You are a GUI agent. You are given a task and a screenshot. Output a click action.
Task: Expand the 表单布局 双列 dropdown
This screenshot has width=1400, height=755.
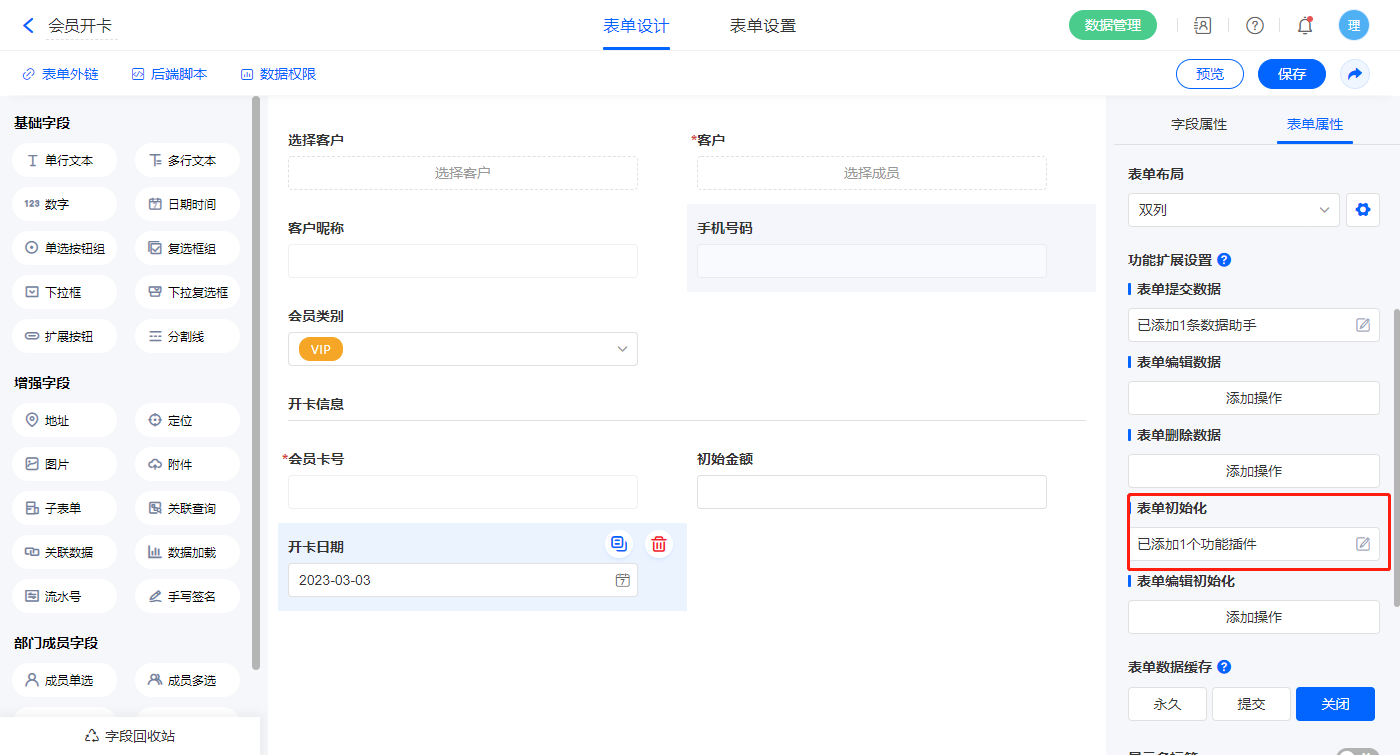1233,210
